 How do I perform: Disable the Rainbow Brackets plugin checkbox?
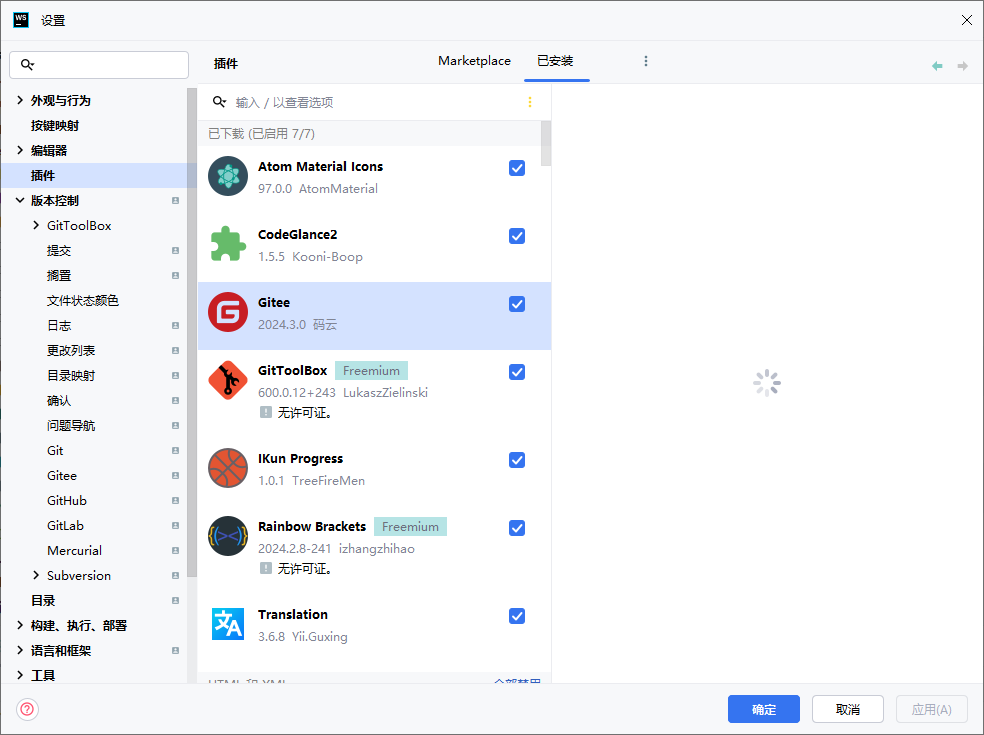[517, 528]
